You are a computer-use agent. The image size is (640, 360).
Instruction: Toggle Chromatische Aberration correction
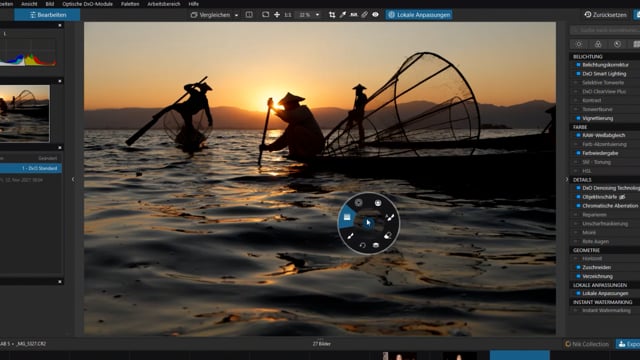[x=578, y=206]
